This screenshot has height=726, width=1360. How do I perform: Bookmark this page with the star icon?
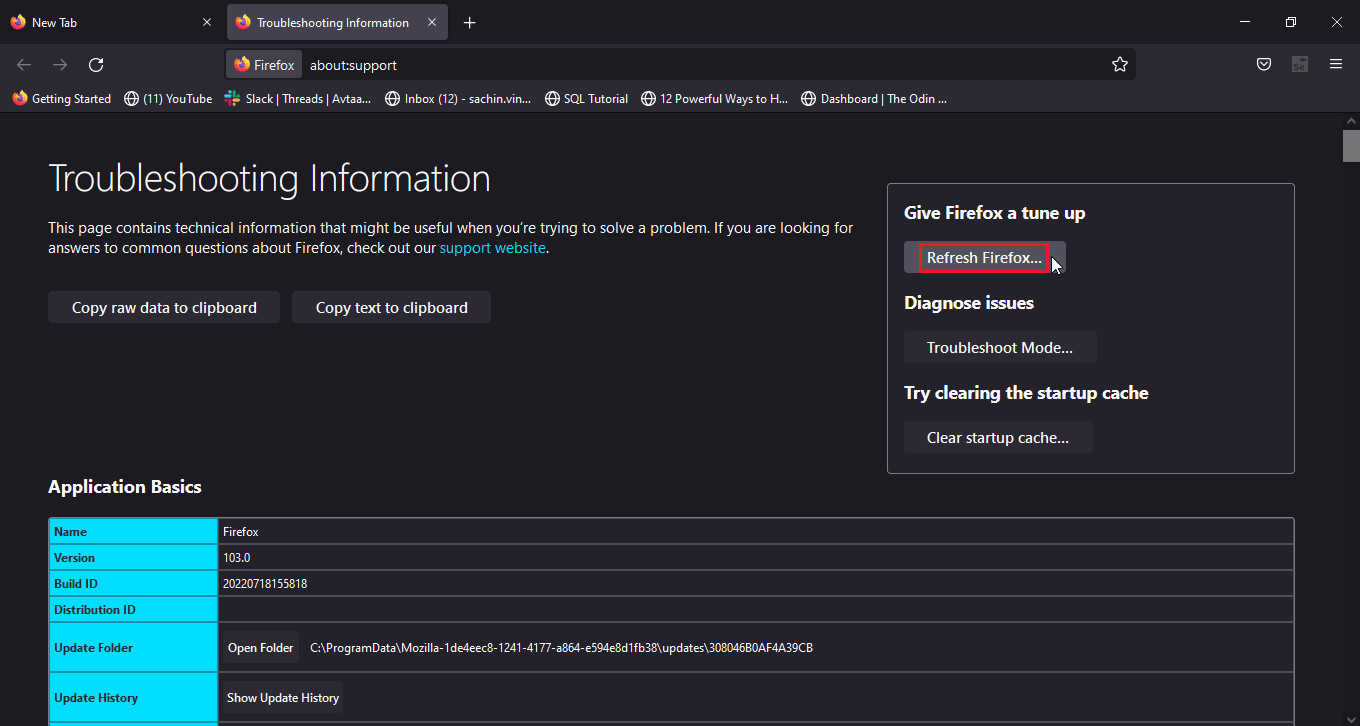[x=1120, y=65]
